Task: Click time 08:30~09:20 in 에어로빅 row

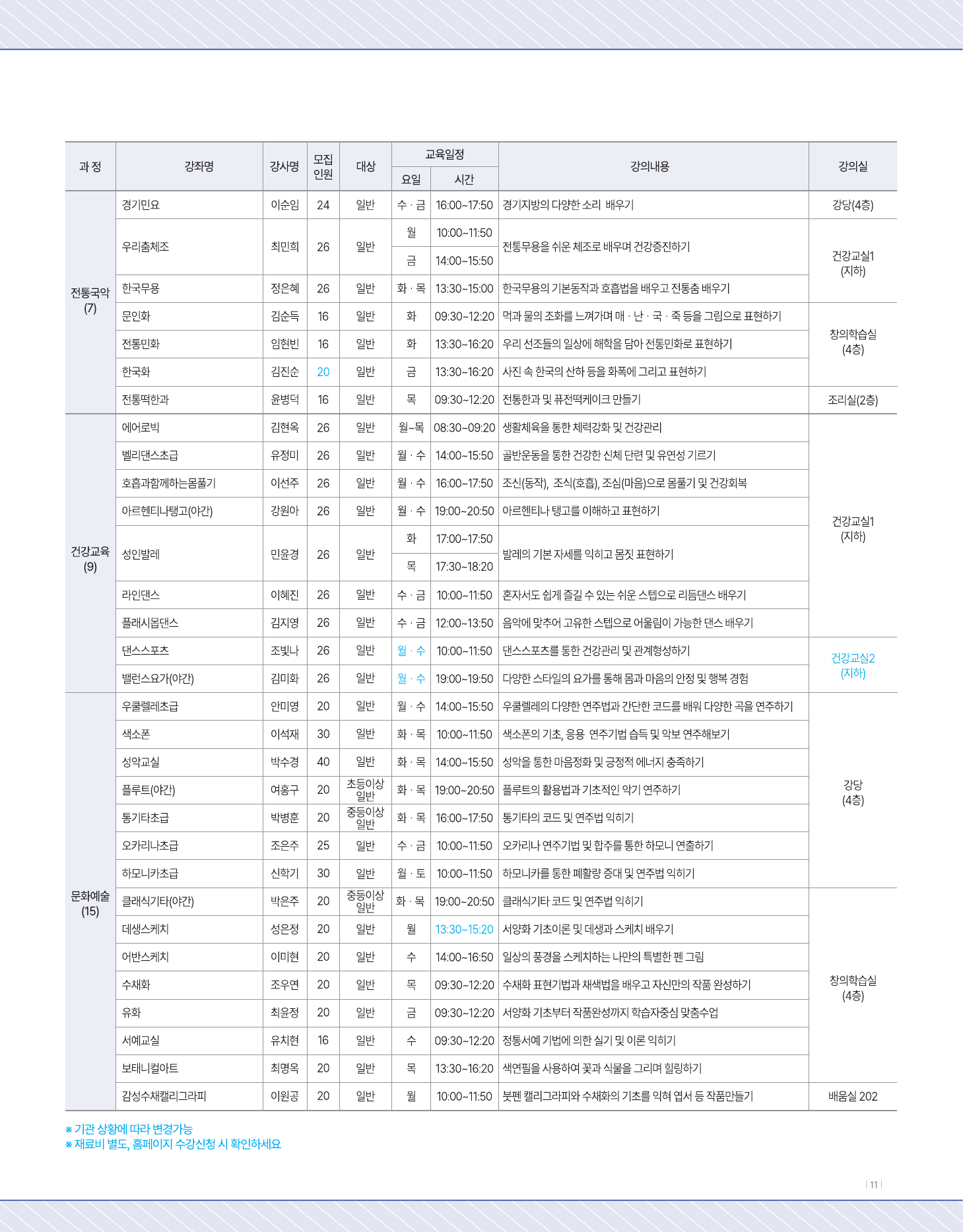Action: [x=464, y=428]
